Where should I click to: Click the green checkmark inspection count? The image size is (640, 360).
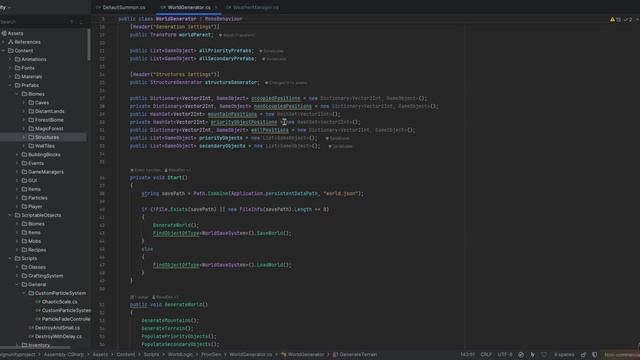[x=628, y=20]
